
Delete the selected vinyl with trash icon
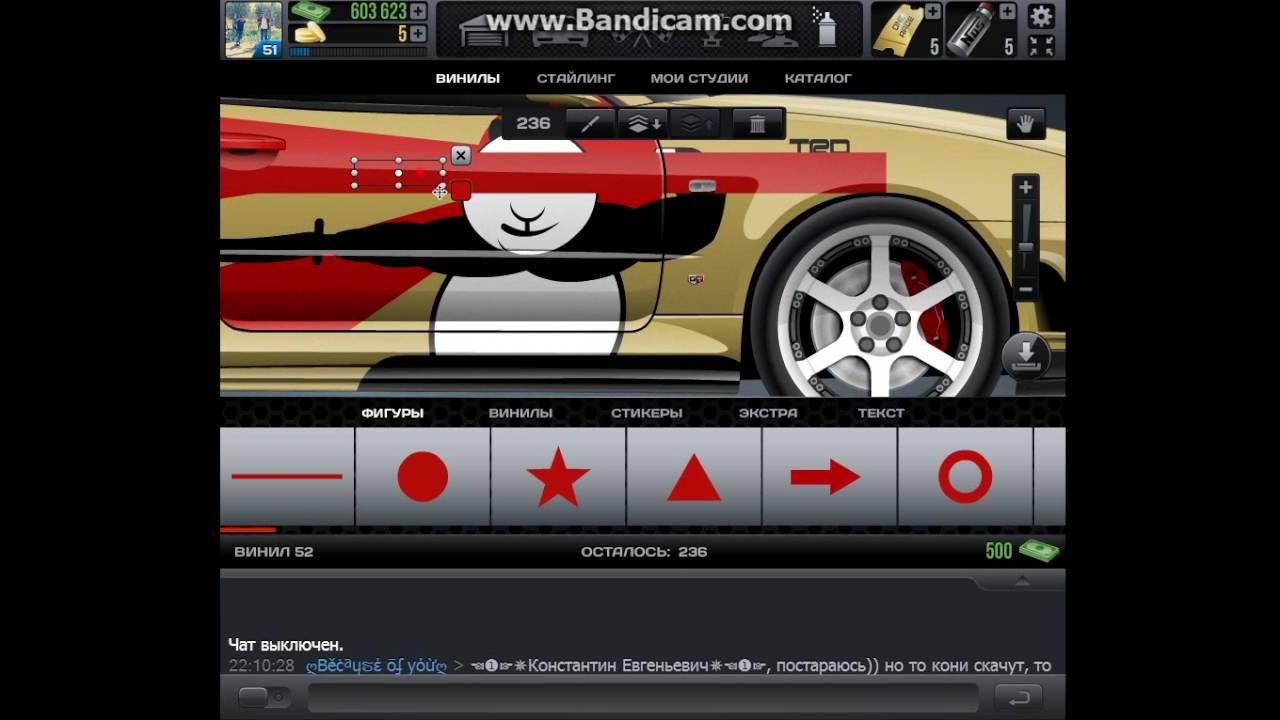click(x=757, y=123)
